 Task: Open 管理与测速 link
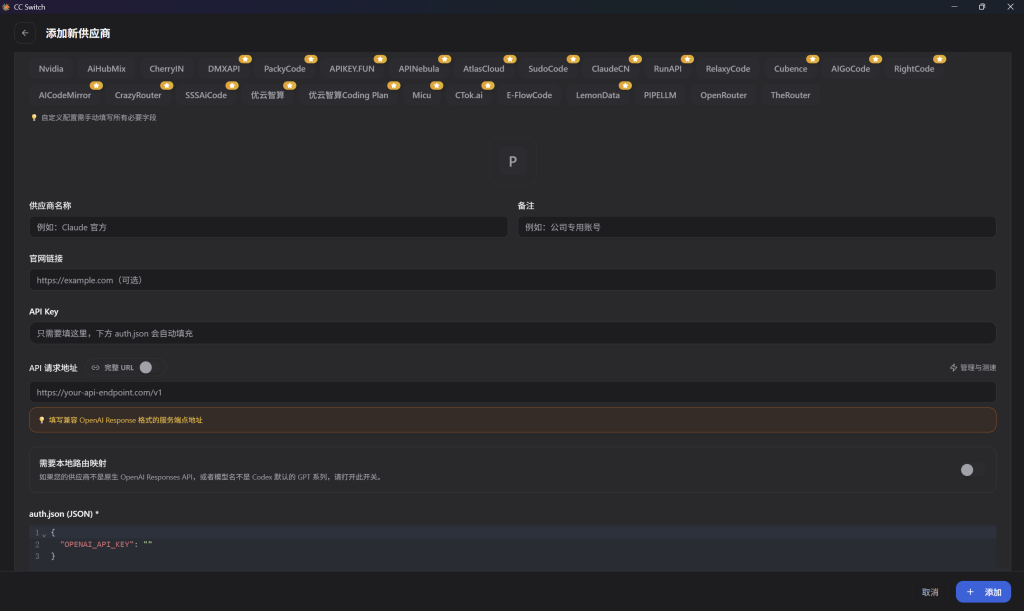[x=973, y=368]
